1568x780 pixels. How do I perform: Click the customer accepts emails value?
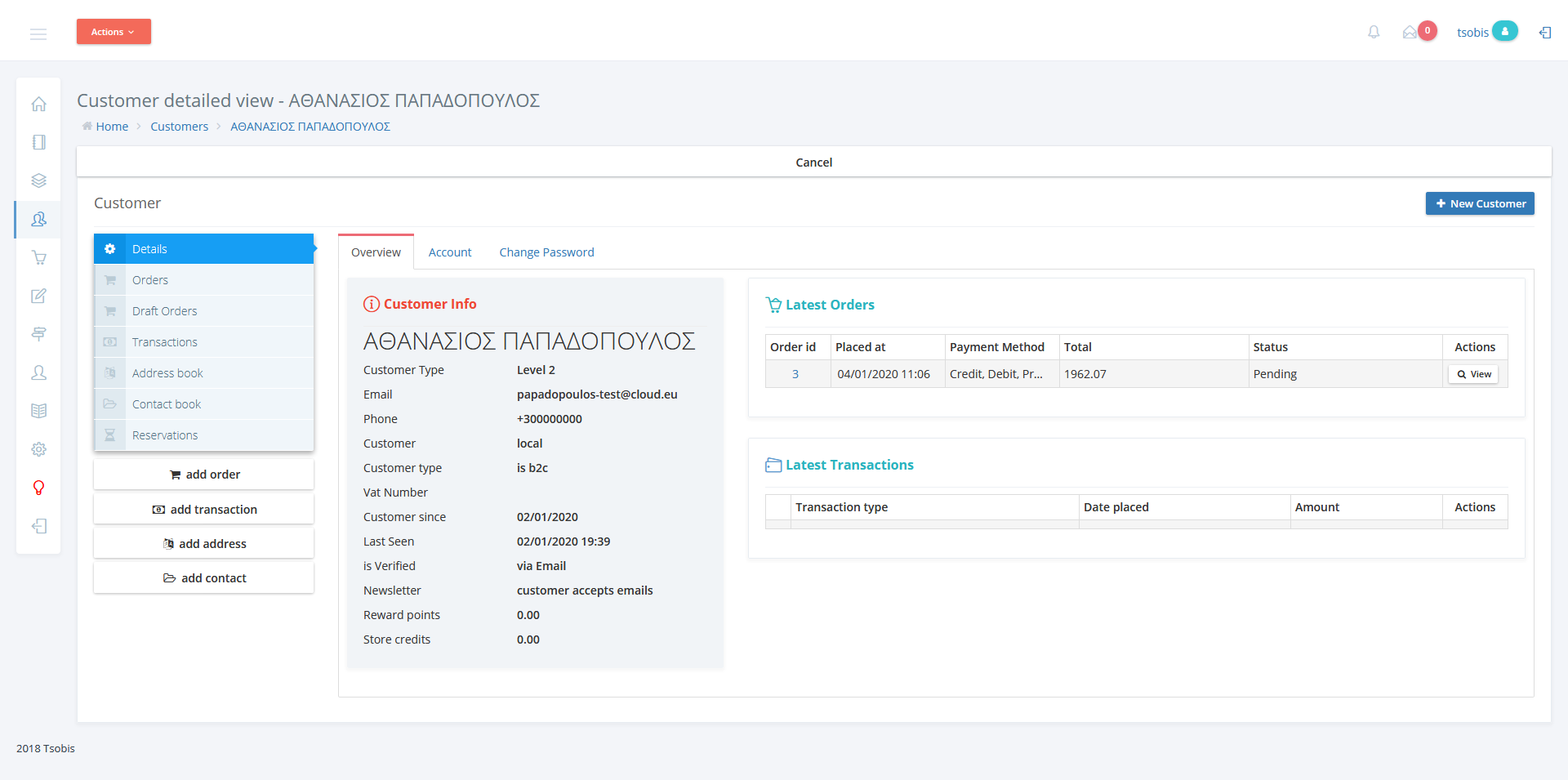click(585, 591)
